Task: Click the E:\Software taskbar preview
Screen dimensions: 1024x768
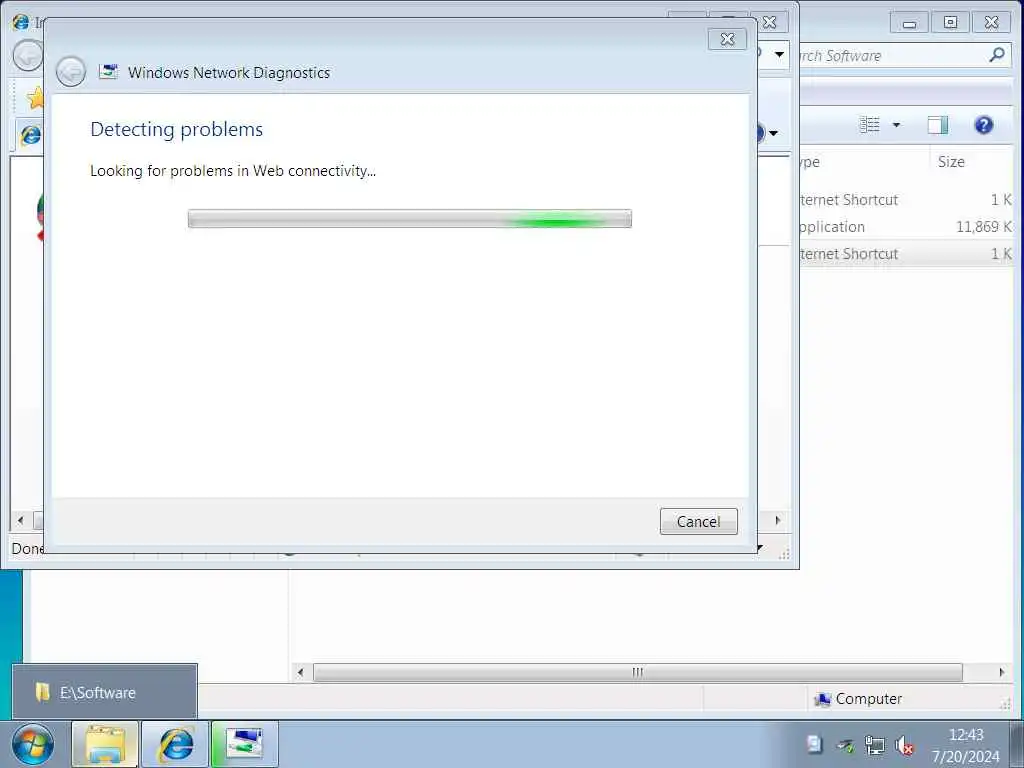Action: tap(104, 692)
